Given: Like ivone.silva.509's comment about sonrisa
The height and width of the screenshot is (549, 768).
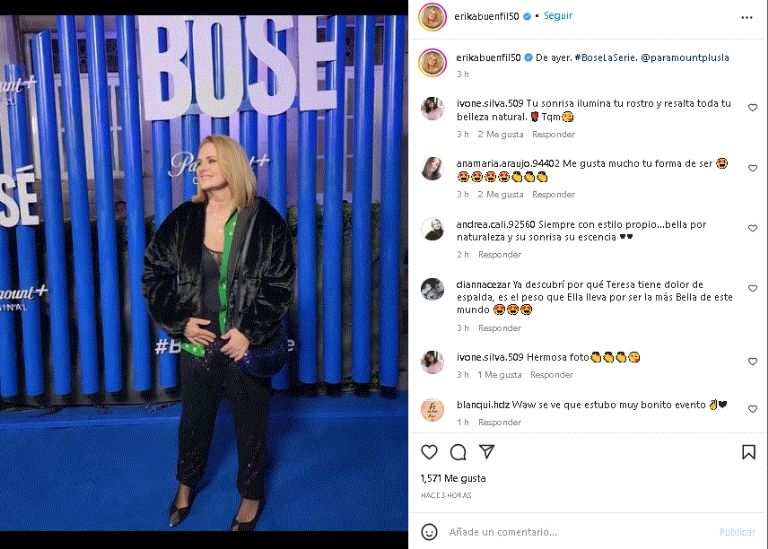Looking at the screenshot, I should point(752,107).
